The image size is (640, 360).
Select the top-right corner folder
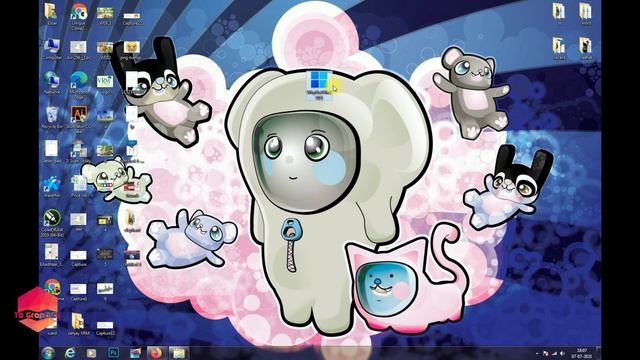[586, 14]
